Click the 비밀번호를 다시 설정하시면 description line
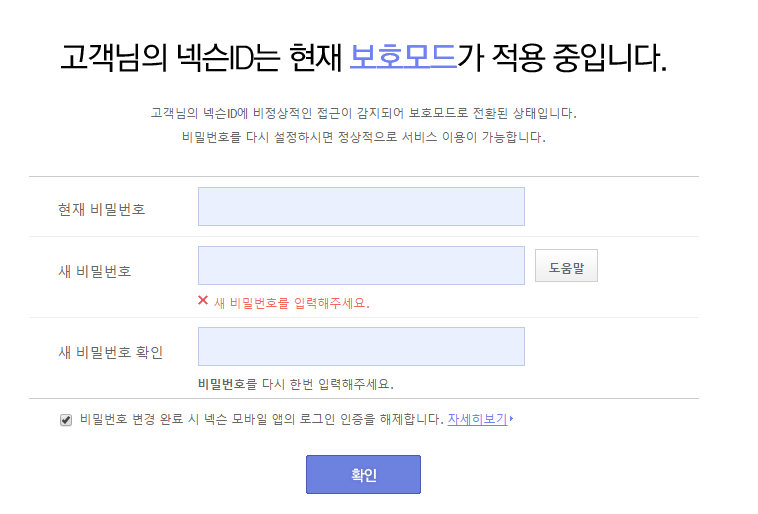The image size is (758, 514). (x=363, y=137)
